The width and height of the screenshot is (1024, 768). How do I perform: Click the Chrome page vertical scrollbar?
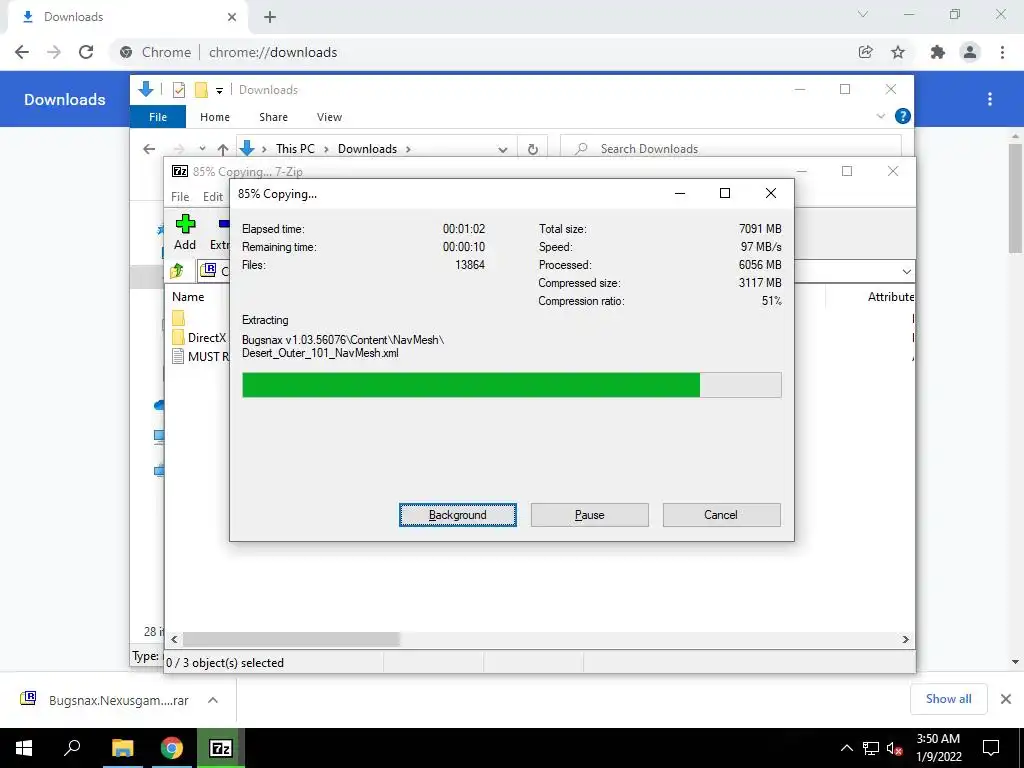(1015, 198)
